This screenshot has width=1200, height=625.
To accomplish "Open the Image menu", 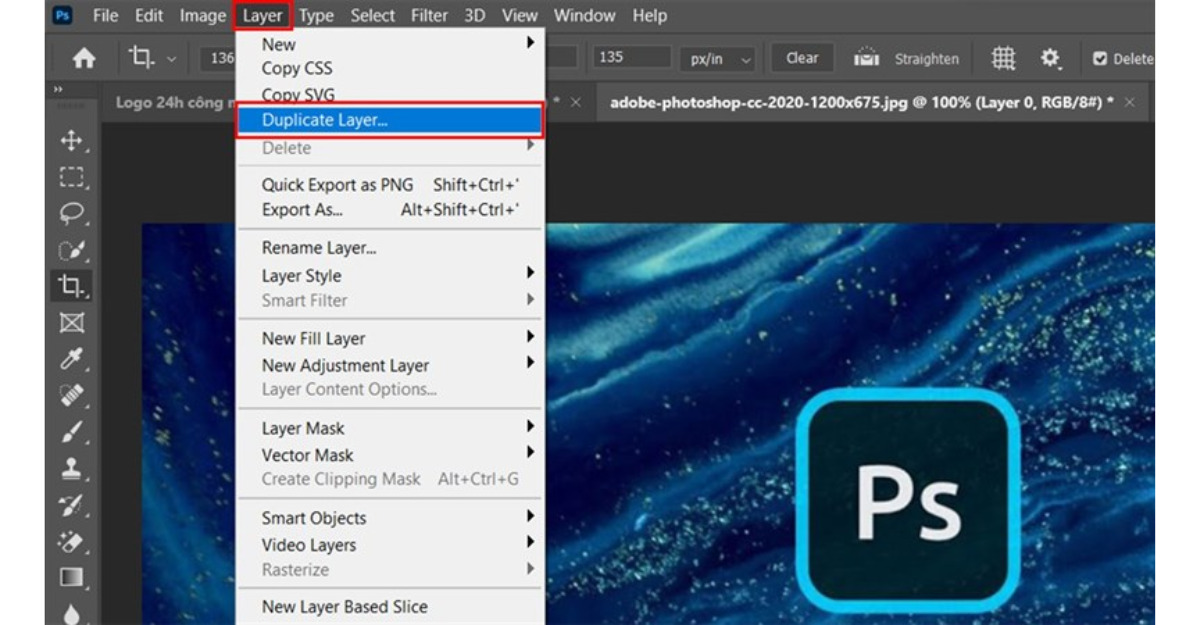I will tap(203, 16).
